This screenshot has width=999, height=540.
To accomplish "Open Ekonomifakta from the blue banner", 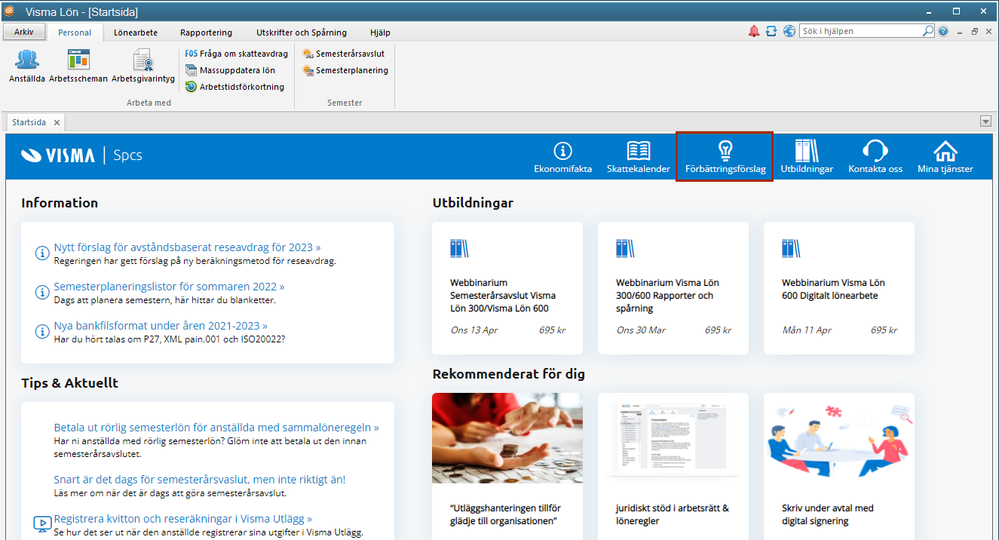I will coord(563,157).
